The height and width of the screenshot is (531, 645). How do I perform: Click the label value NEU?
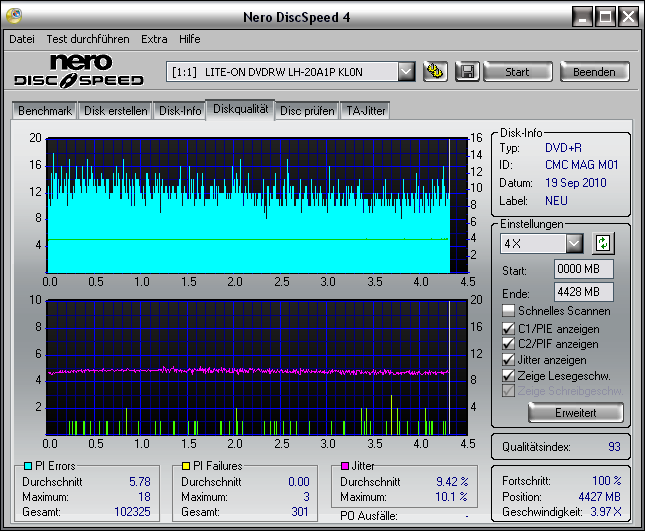click(556, 201)
